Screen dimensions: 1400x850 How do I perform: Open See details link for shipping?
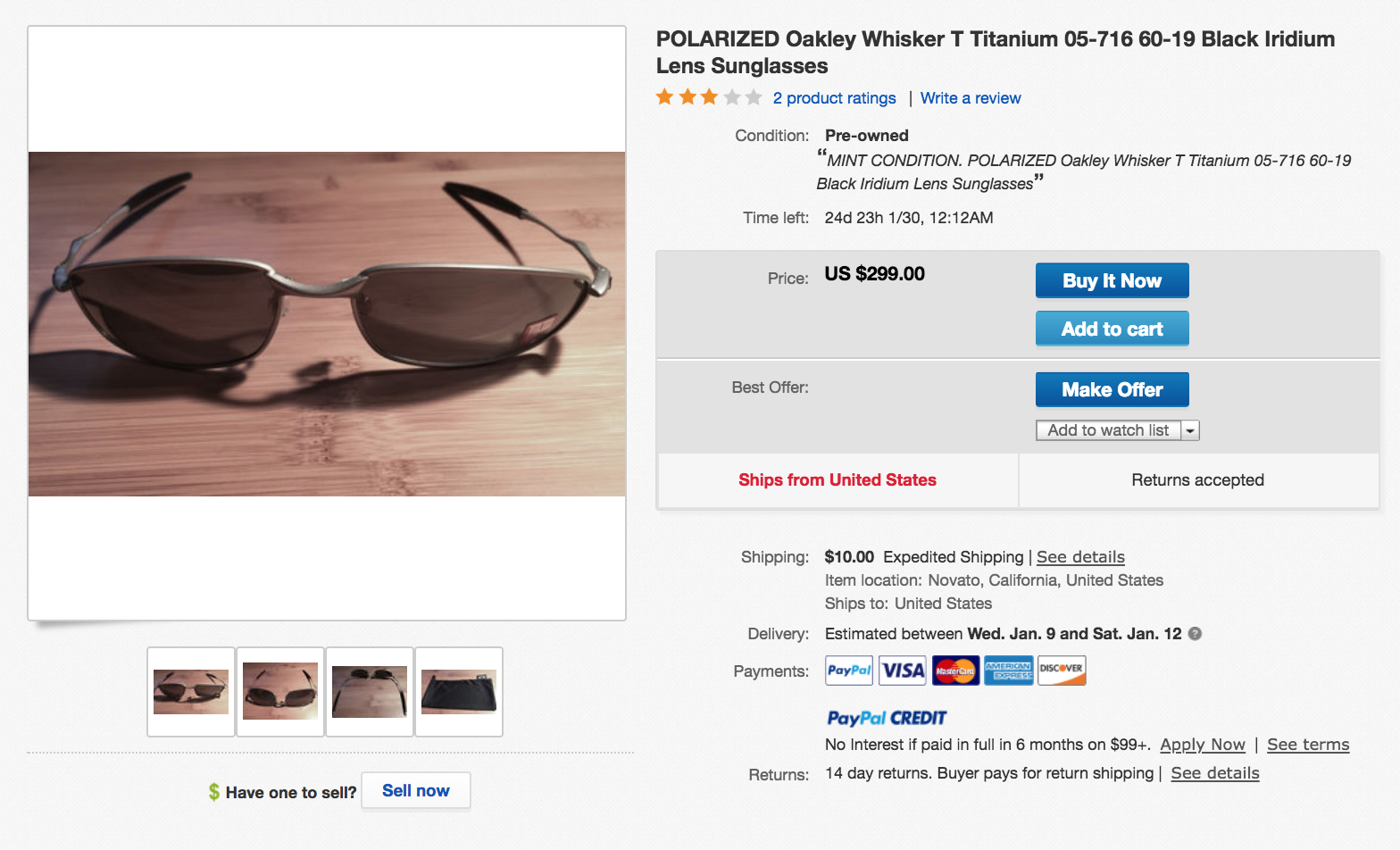click(x=1080, y=557)
